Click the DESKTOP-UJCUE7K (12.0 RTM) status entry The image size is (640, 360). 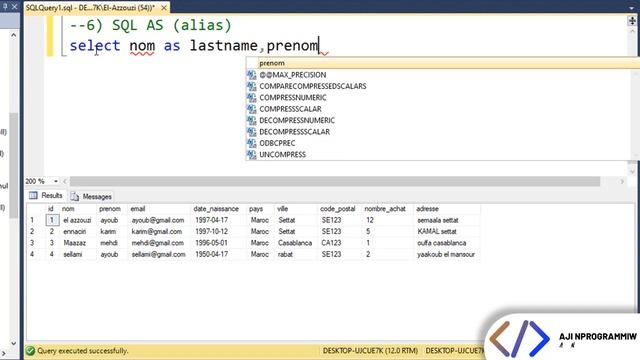370,351
